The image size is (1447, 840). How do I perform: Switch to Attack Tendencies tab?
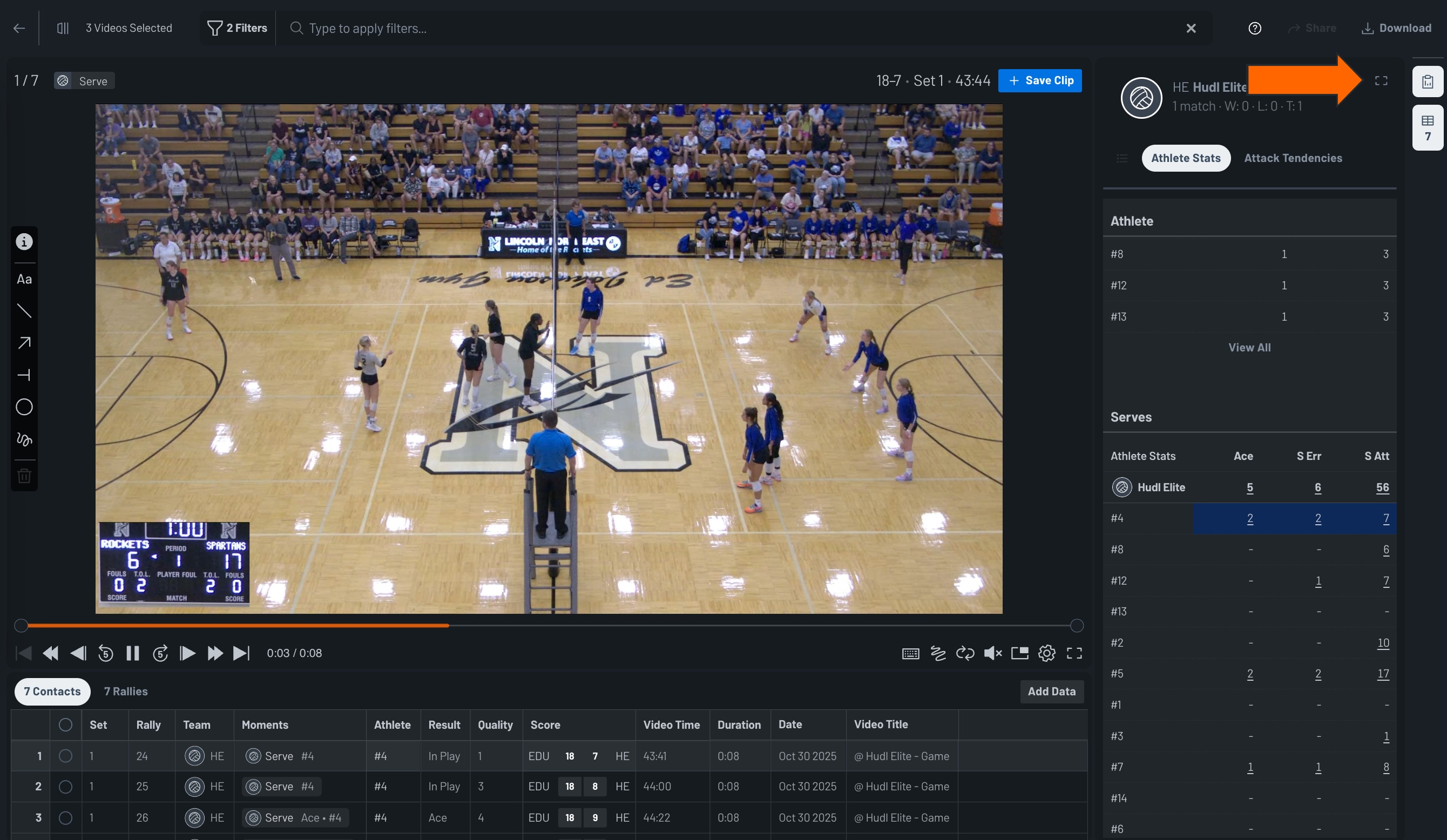[x=1293, y=159]
